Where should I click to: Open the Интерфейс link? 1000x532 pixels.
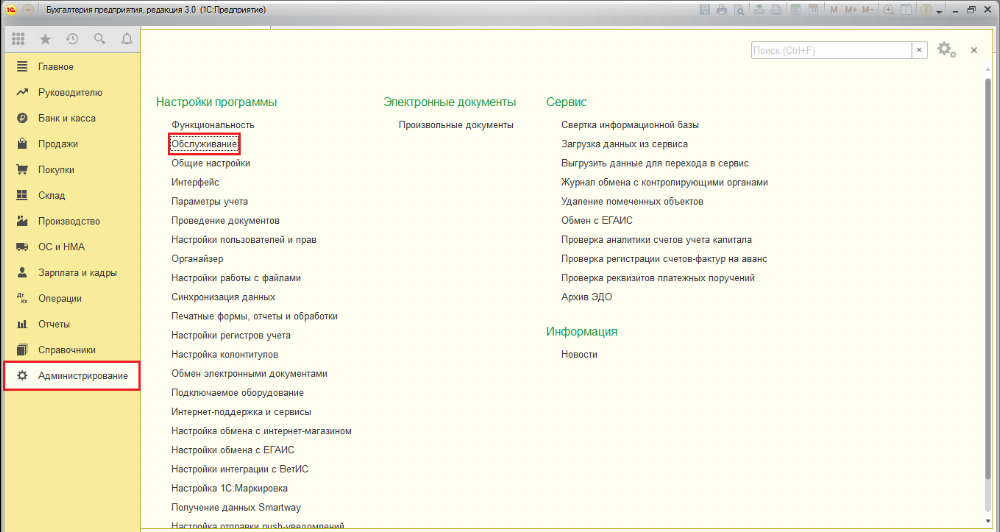point(195,182)
